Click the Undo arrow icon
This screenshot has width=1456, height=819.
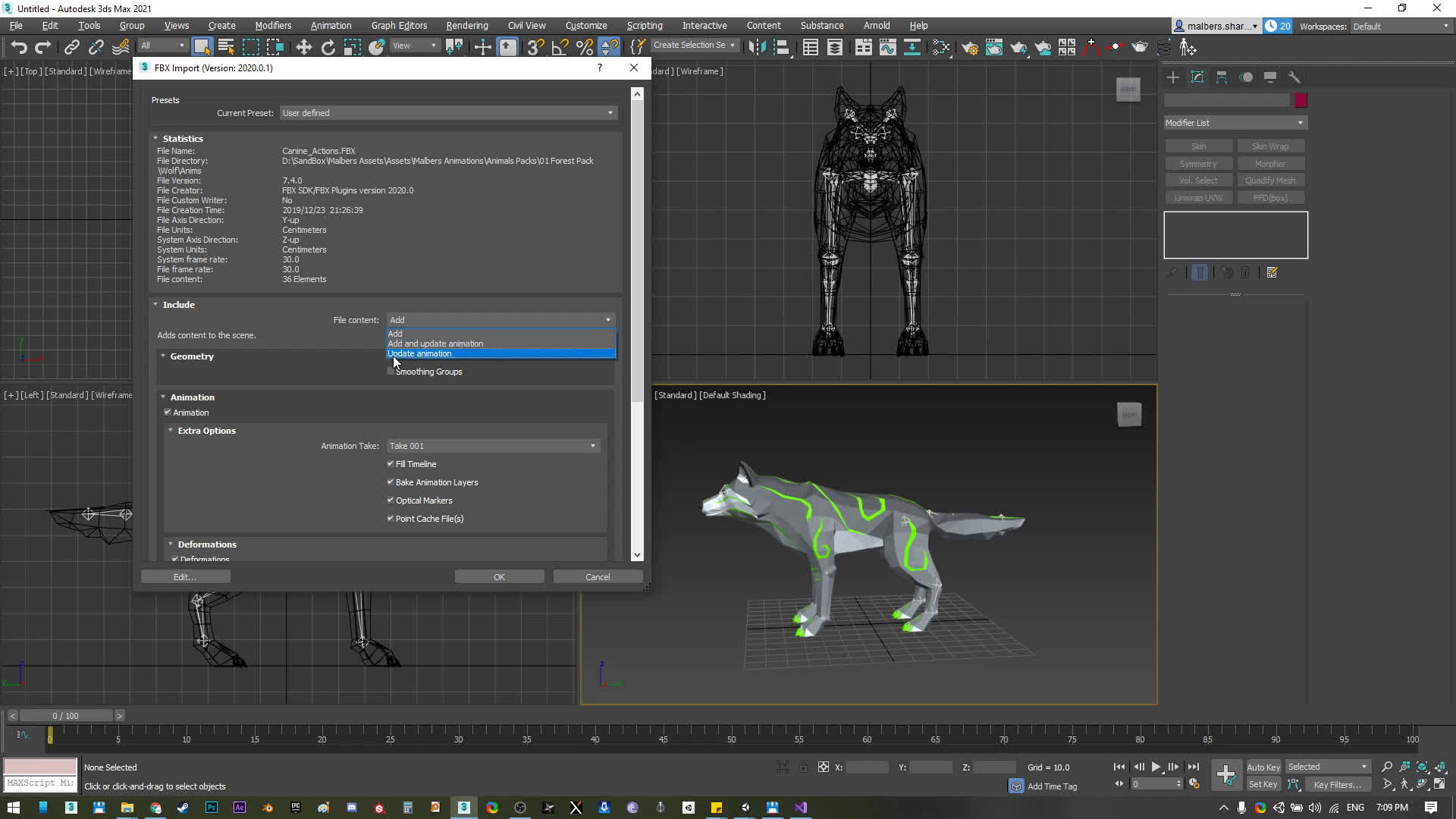point(19,47)
